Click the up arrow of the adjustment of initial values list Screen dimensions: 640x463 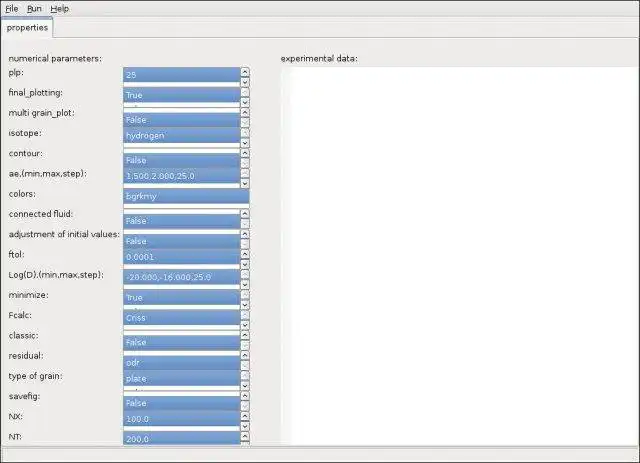coord(245,234)
